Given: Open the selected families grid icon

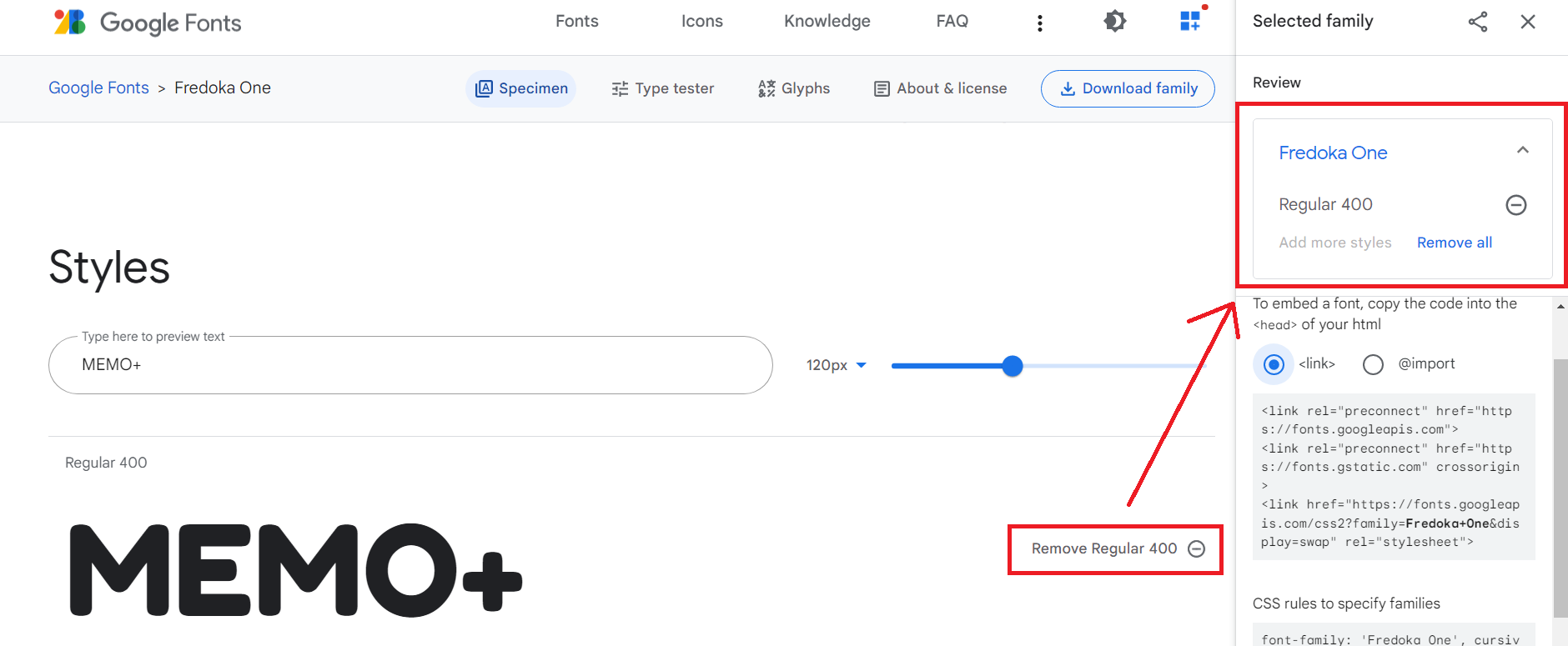Looking at the screenshot, I should point(1190,22).
